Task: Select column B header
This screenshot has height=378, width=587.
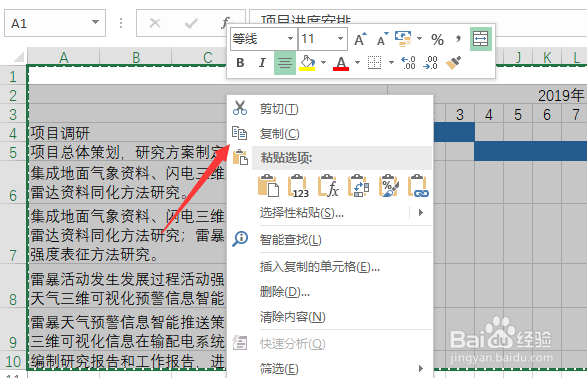Action: pos(136,57)
